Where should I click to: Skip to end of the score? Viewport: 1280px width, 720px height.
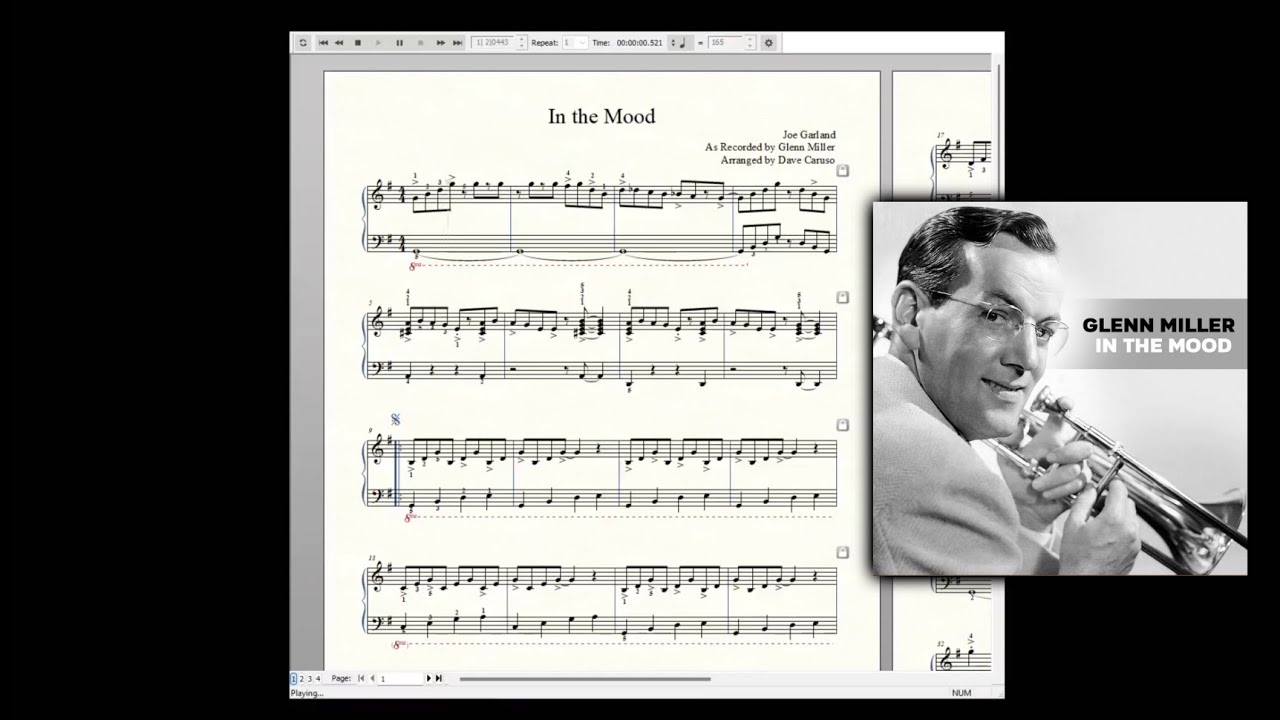pos(458,43)
